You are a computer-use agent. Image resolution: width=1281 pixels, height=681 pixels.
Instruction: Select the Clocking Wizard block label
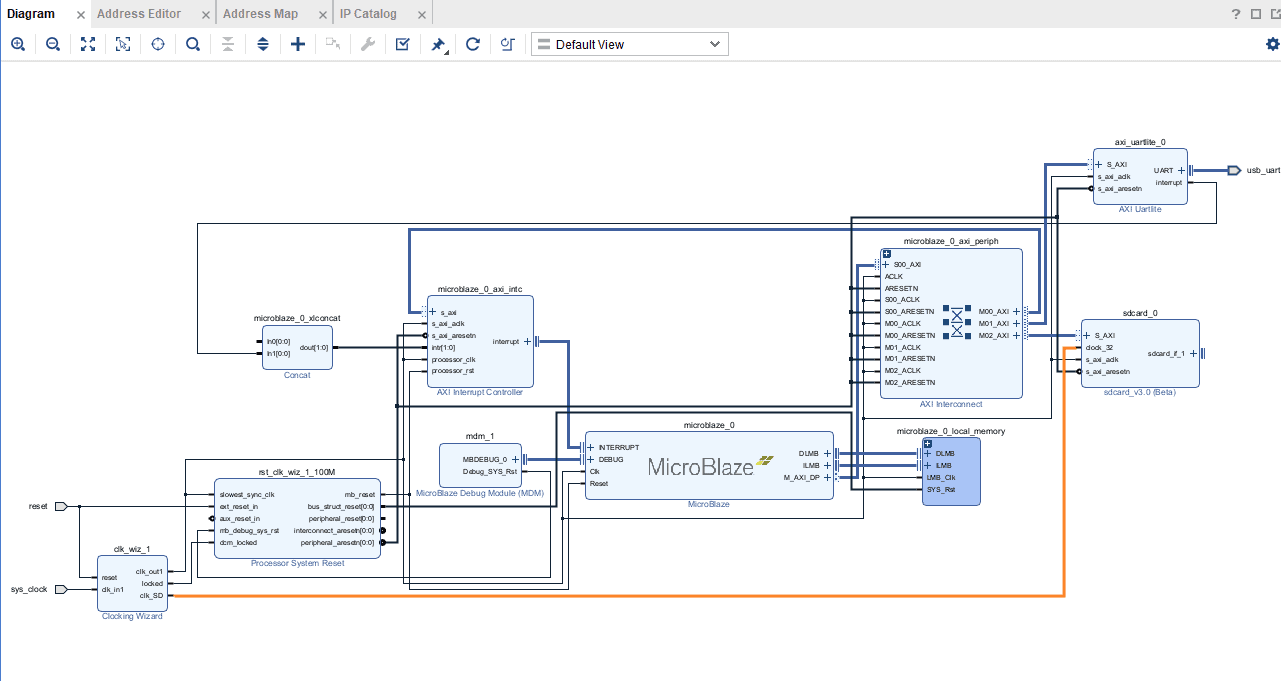[x=132, y=616]
